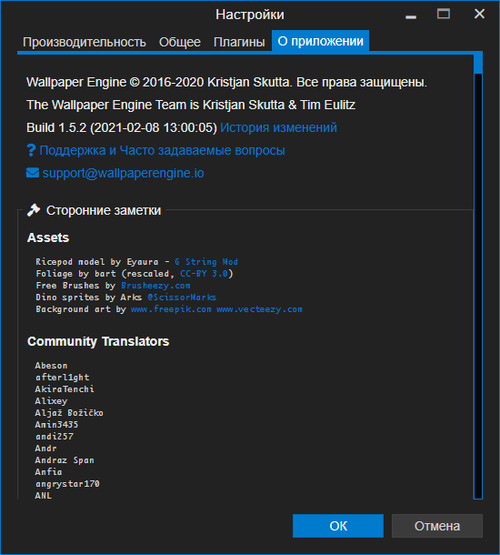
Task: Select the О приложении tab
Action: pyautogui.click(x=320, y=41)
